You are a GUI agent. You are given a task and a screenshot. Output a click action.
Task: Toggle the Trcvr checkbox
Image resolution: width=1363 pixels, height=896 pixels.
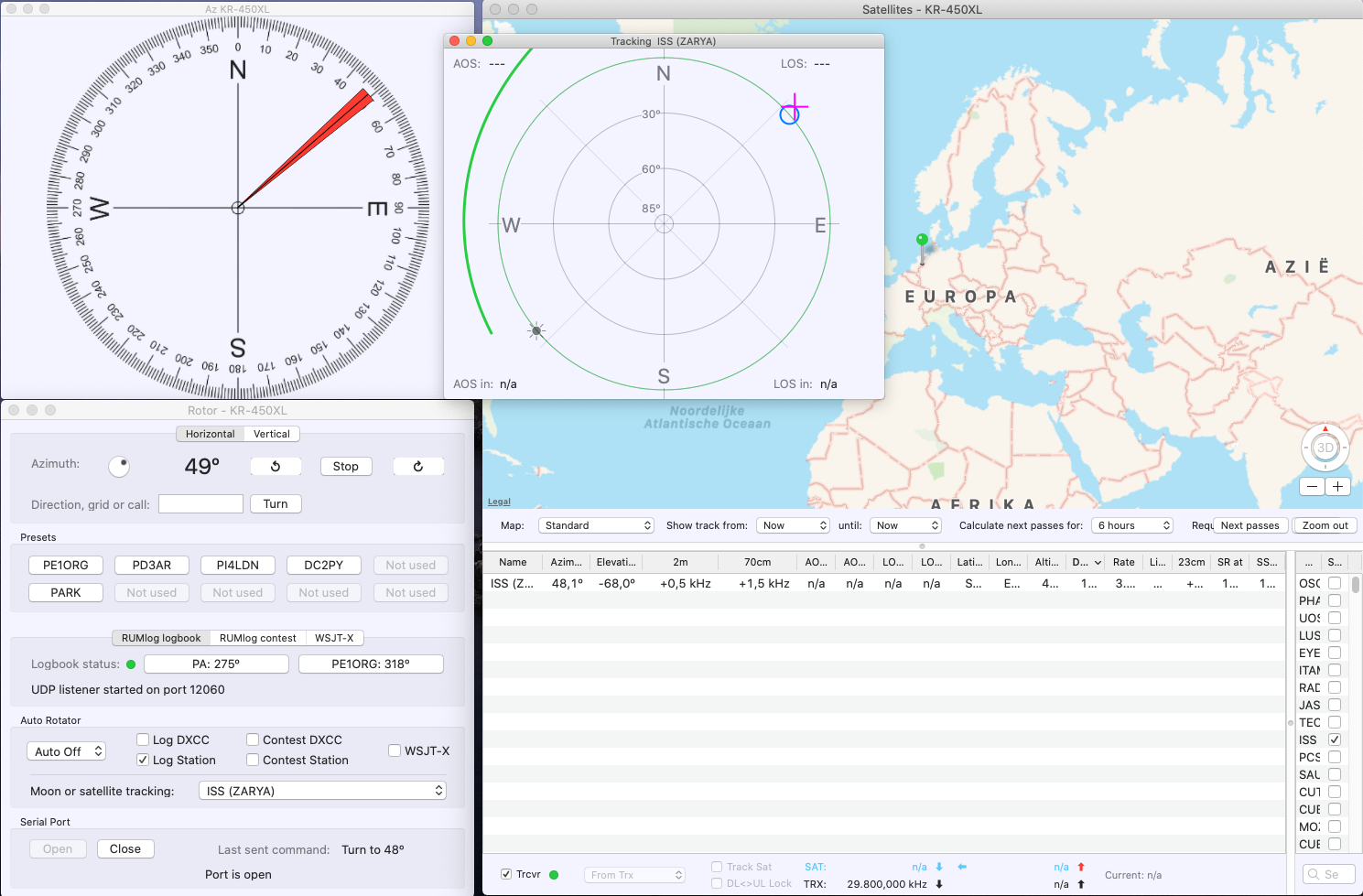(506, 874)
